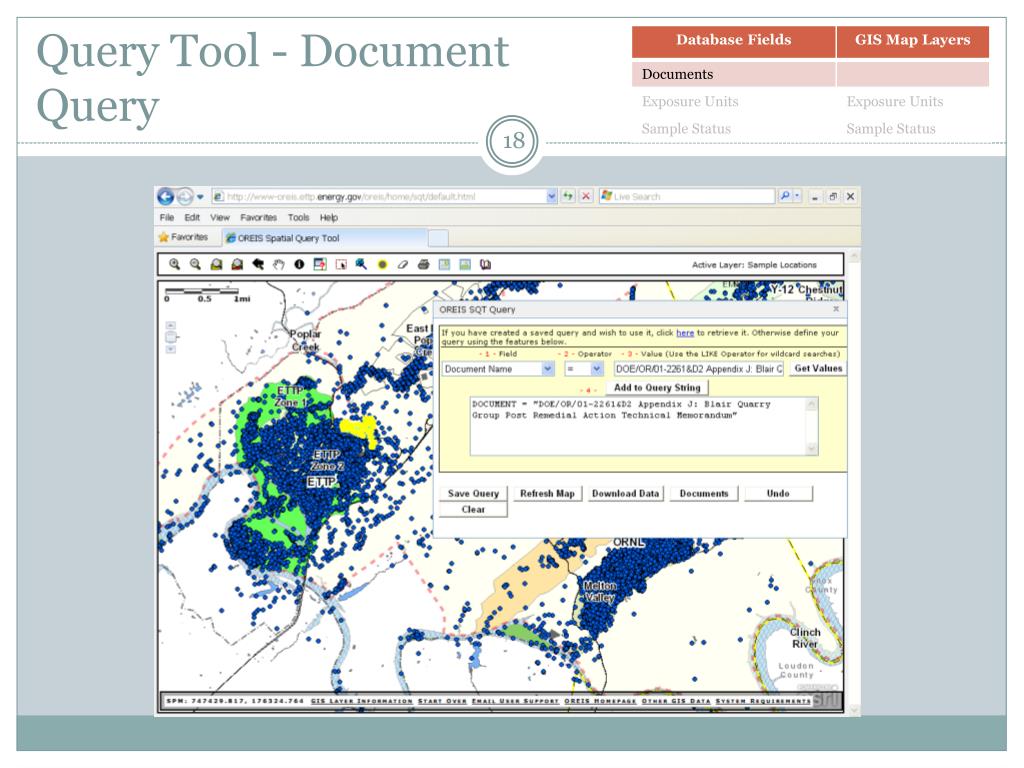Image resolution: width=1024 pixels, height=768 pixels.
Task: Click the green zoom-to-extent icon
Action: pyautogui.click(x=216, y=264)
